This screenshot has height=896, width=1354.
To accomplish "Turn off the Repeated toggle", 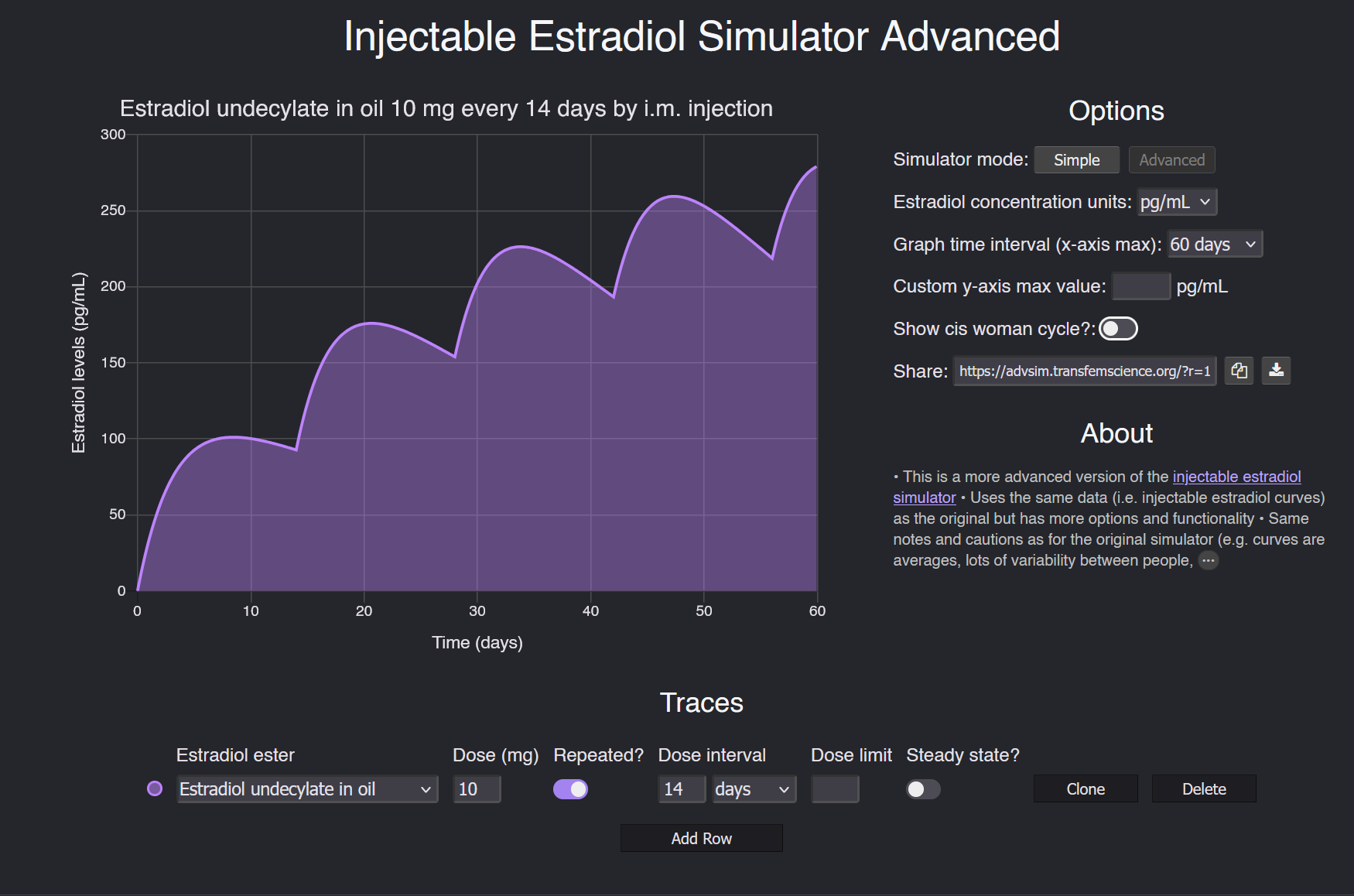I will [570, 789].
